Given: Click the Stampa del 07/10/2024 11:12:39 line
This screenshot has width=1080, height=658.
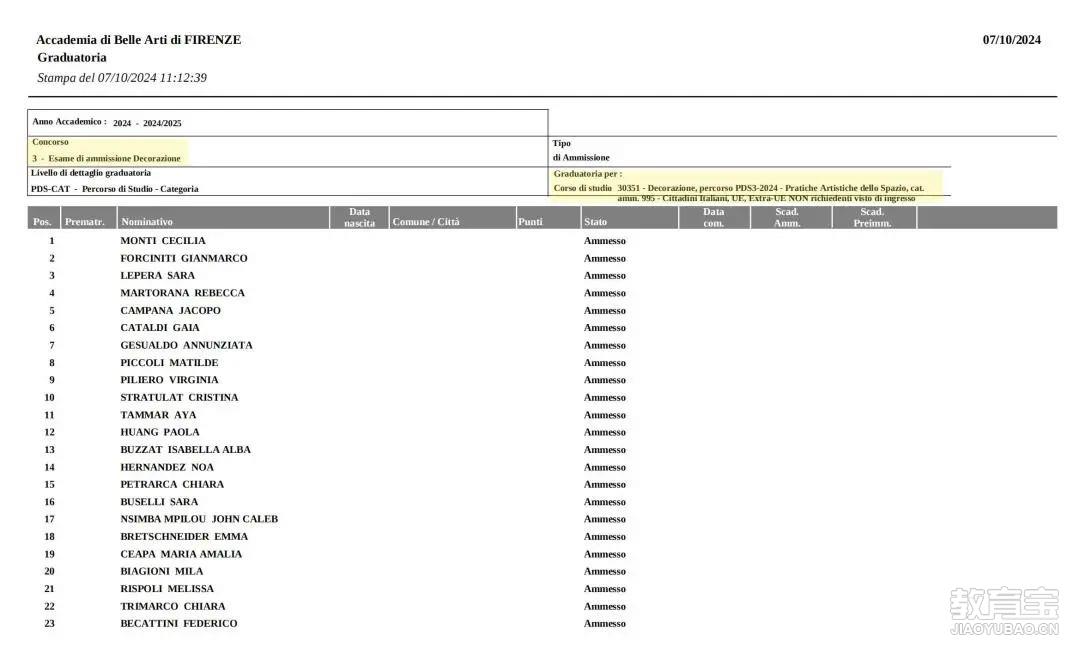Looking at the screenshot, I should [x=122, y=78].
